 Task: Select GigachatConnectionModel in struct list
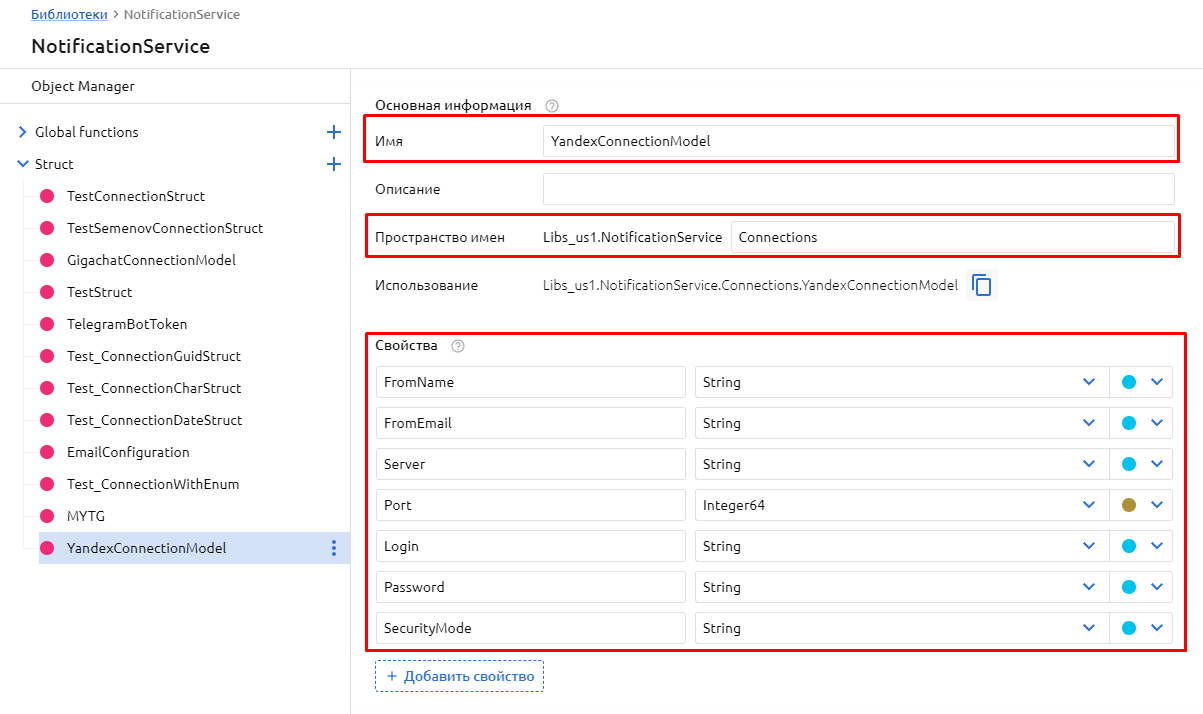pyautogui.click(x=151, y=260)
